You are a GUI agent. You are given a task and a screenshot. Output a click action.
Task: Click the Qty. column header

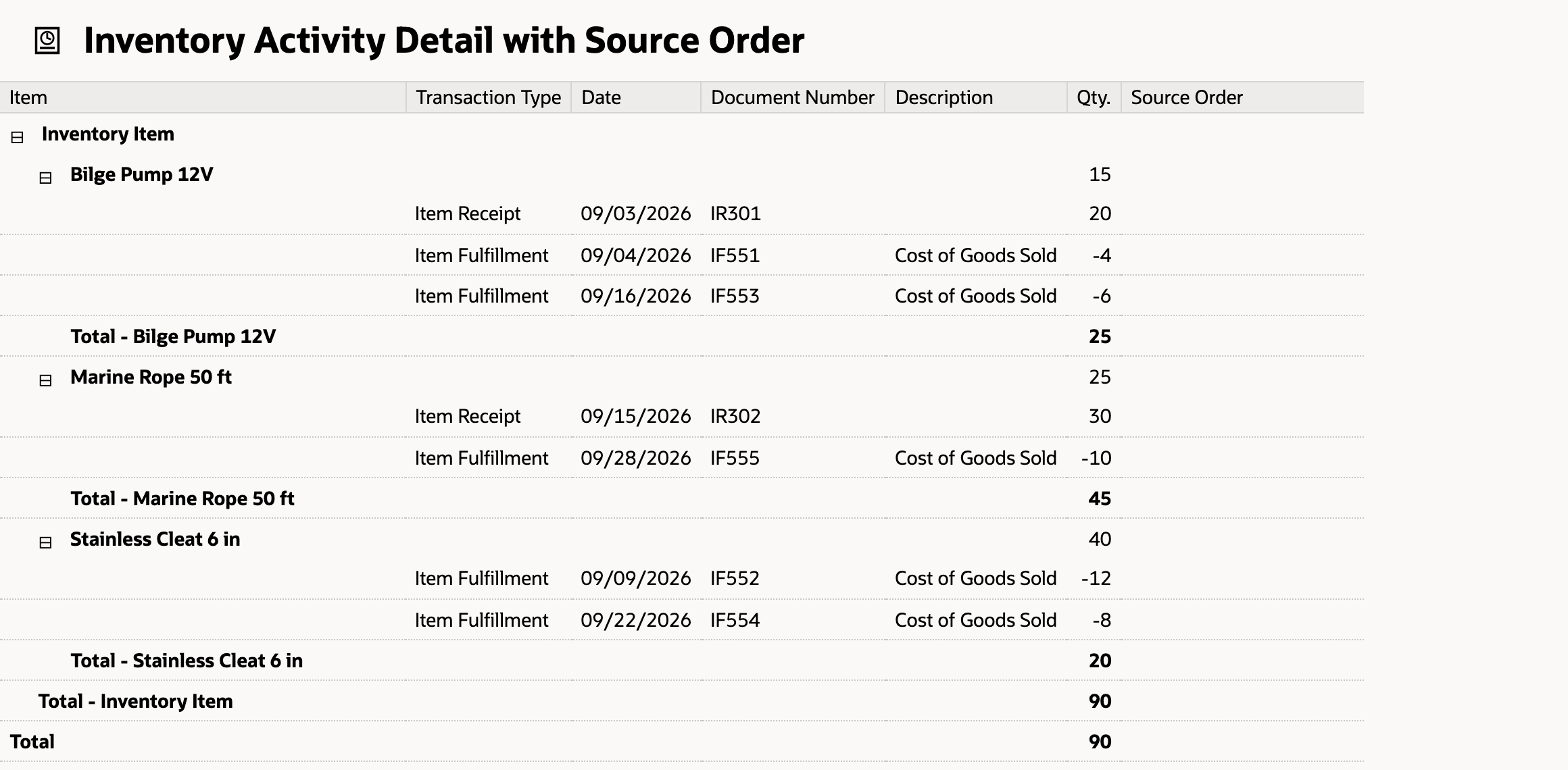(1094, 97)
